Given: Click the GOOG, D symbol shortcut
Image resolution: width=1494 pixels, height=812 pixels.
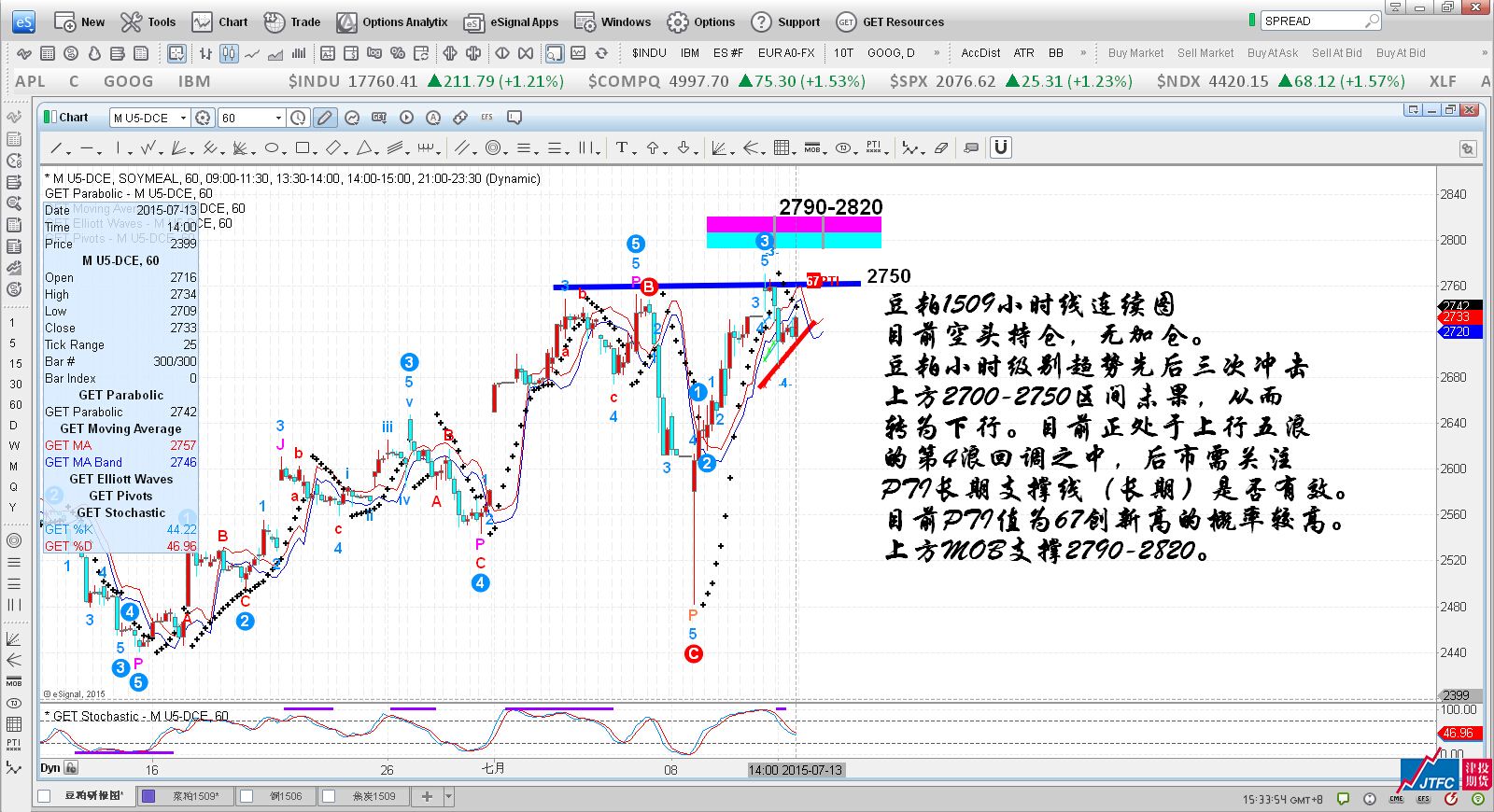Looking at the screenshot, I should (x=891, y=53).
